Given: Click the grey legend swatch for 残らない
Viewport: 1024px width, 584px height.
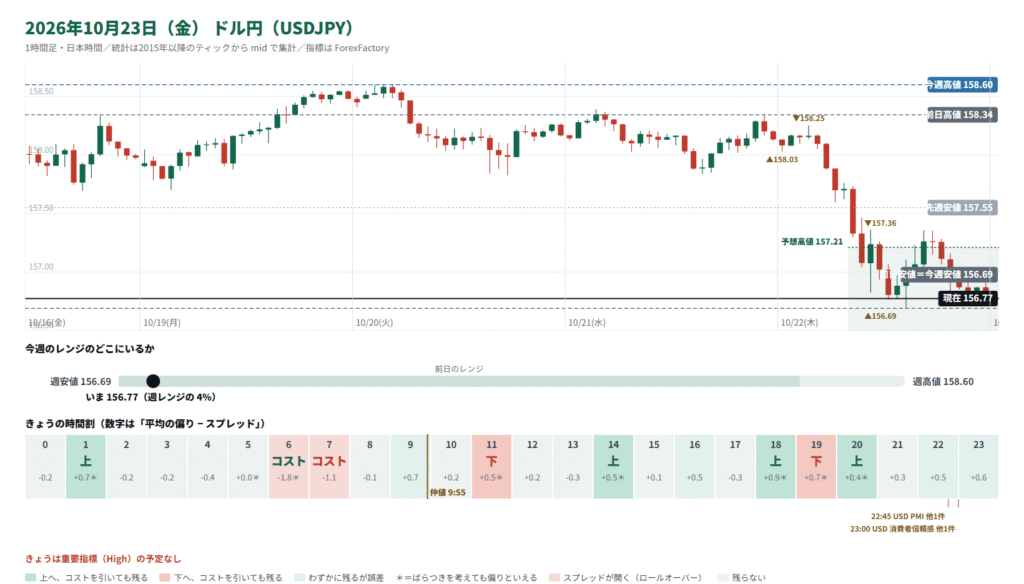Looking at the screenshot, I should (722, 577).
